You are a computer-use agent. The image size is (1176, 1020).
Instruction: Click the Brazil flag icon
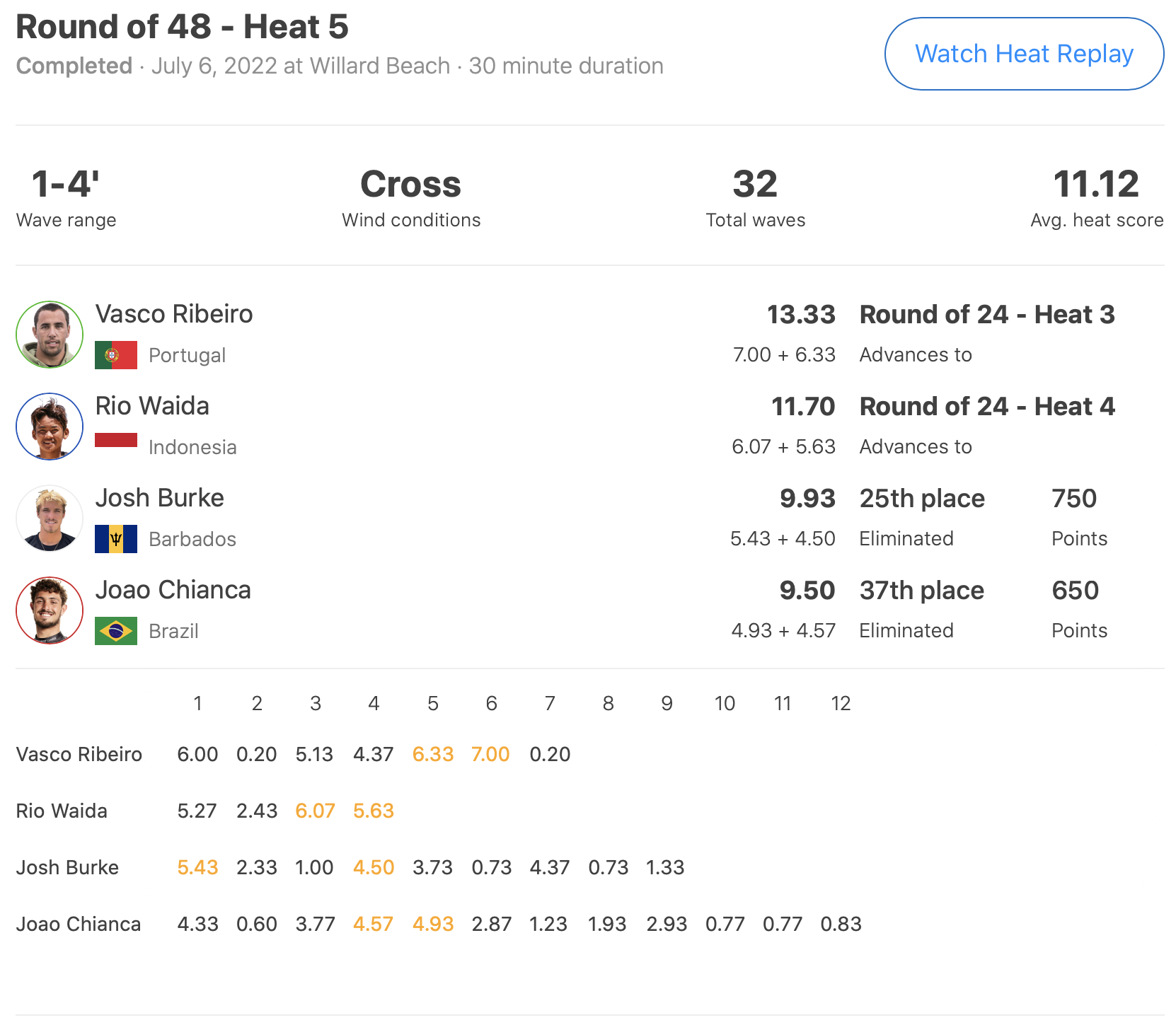pos(116,631)
